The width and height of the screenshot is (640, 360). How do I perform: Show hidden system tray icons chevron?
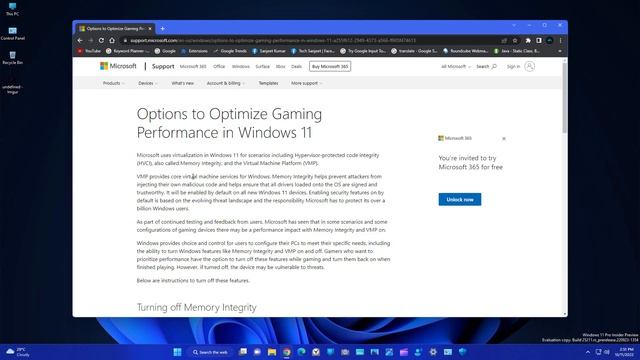coord(588,352)
